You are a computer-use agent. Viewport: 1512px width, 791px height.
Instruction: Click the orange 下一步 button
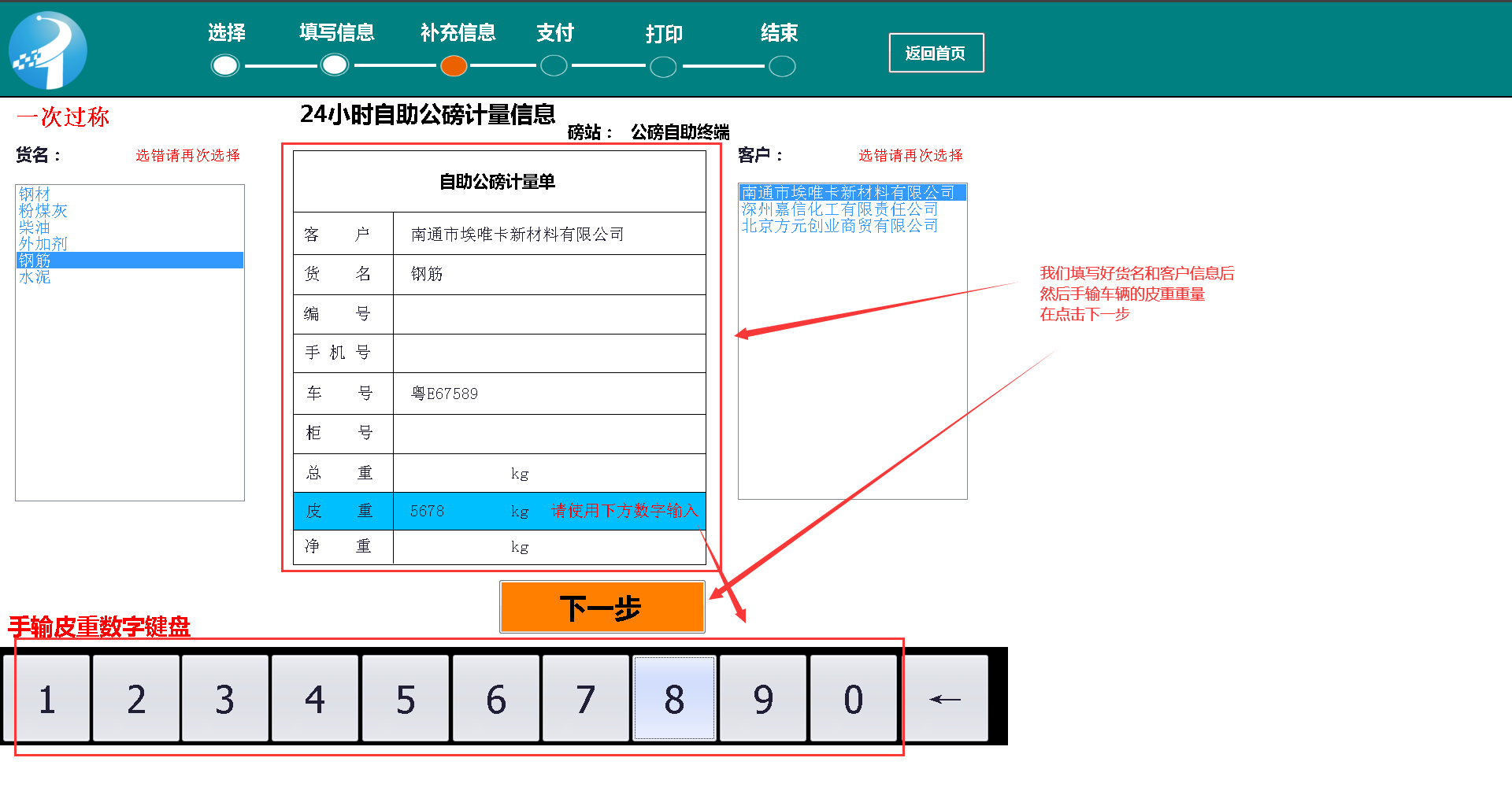tap(602, 607)
